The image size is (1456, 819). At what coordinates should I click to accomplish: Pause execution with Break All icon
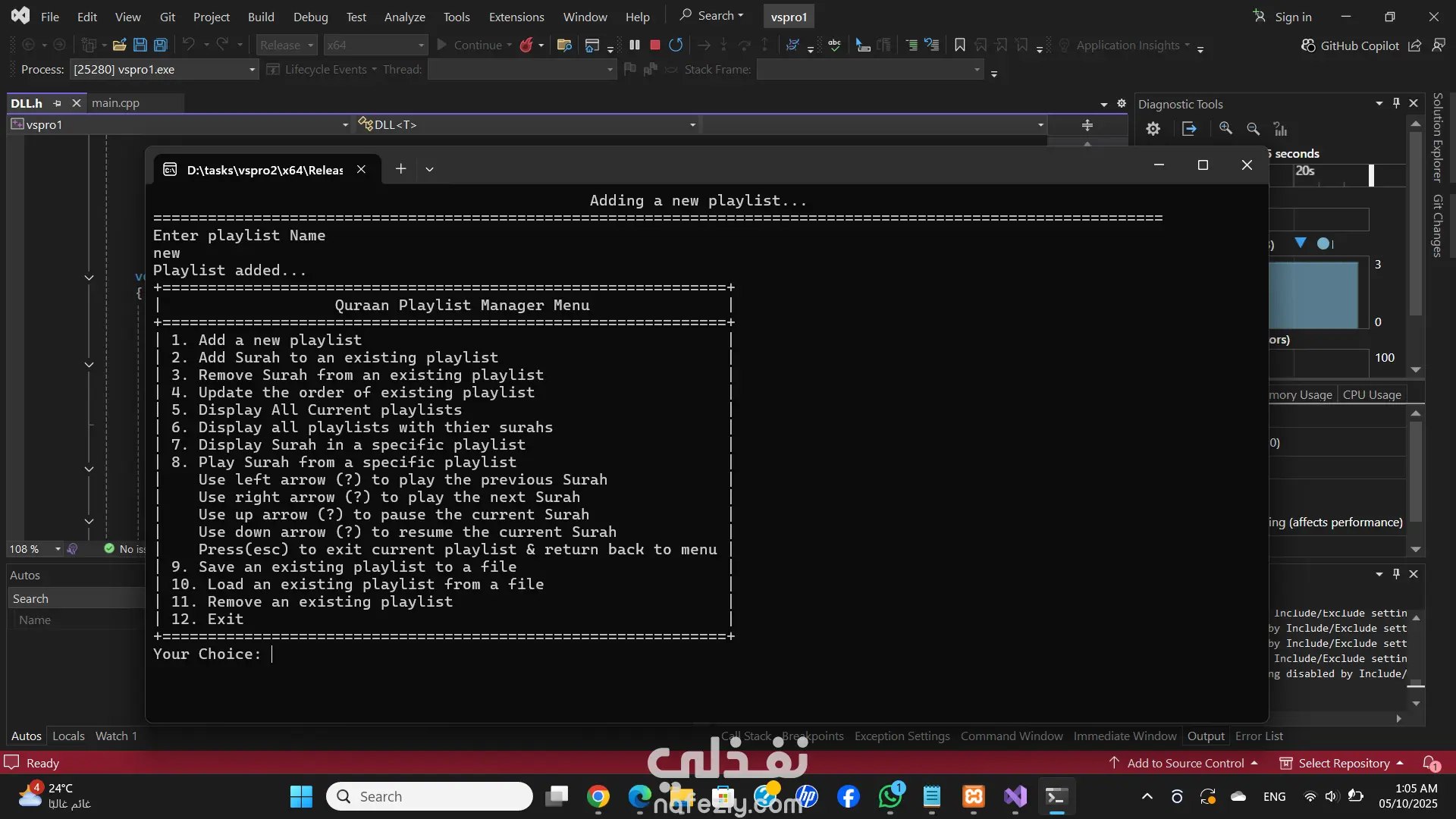pos(635,45)
